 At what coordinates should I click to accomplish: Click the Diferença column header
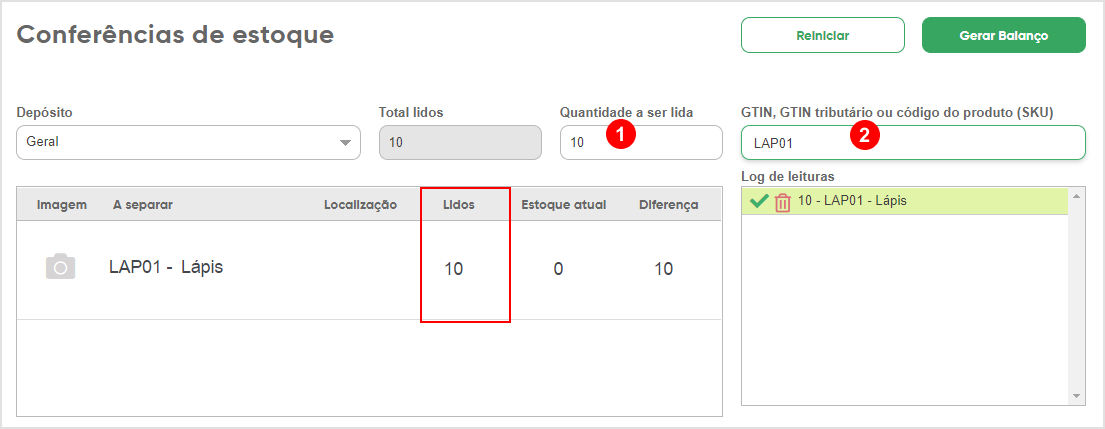pyautogui.click(x=669, y=204)
